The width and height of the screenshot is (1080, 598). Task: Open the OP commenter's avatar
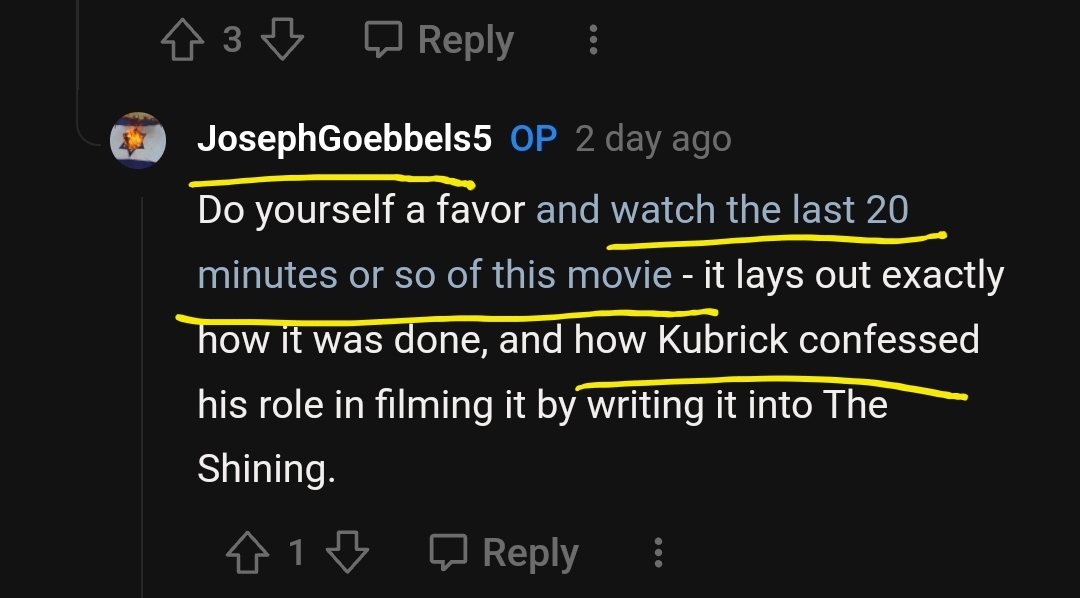tap(137, 140)
